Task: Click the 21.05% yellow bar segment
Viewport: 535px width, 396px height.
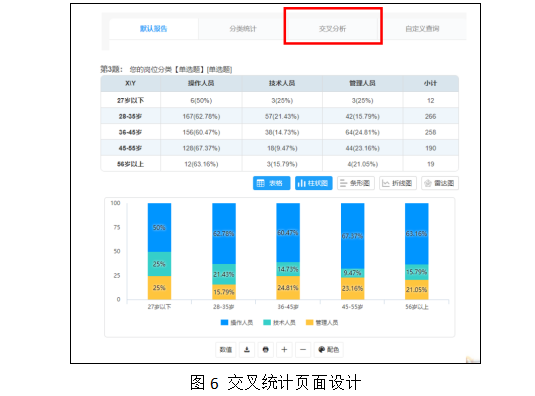Action: [x=417, y=290]
